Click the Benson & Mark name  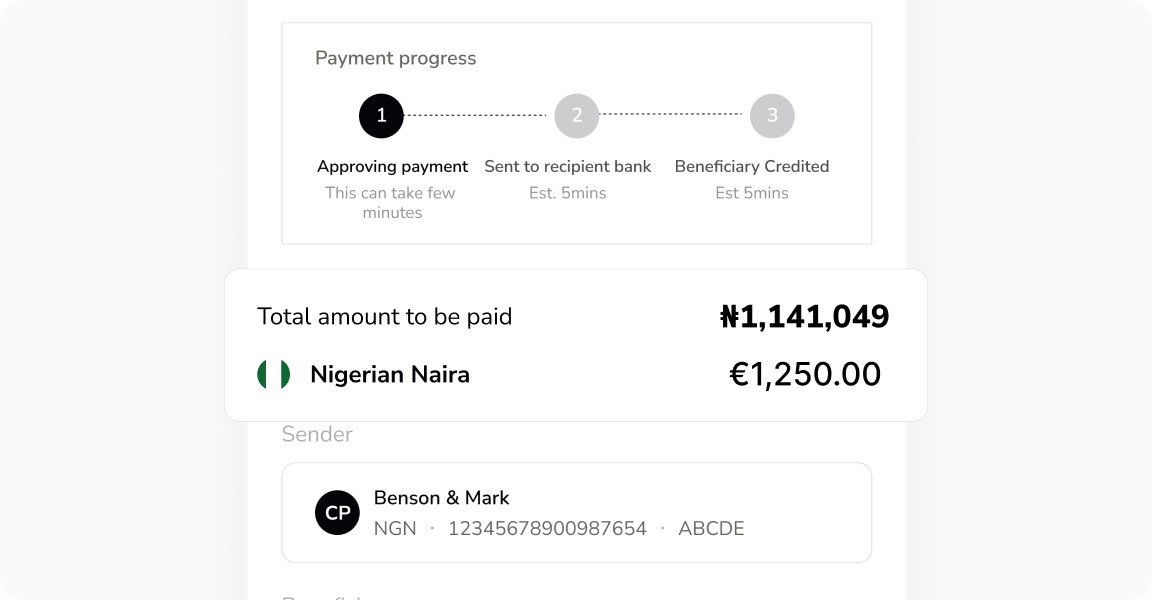point(441,497)
